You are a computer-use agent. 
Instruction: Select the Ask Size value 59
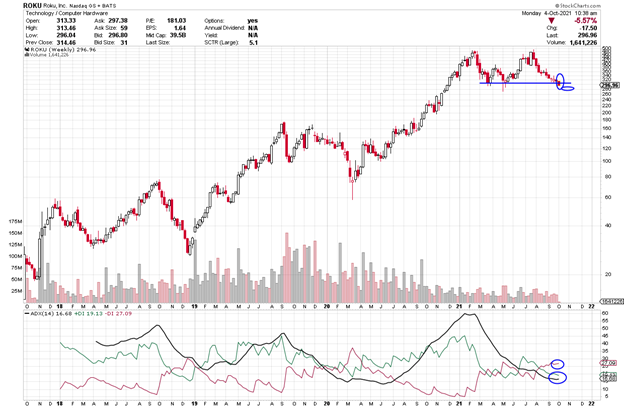[124, 28]
